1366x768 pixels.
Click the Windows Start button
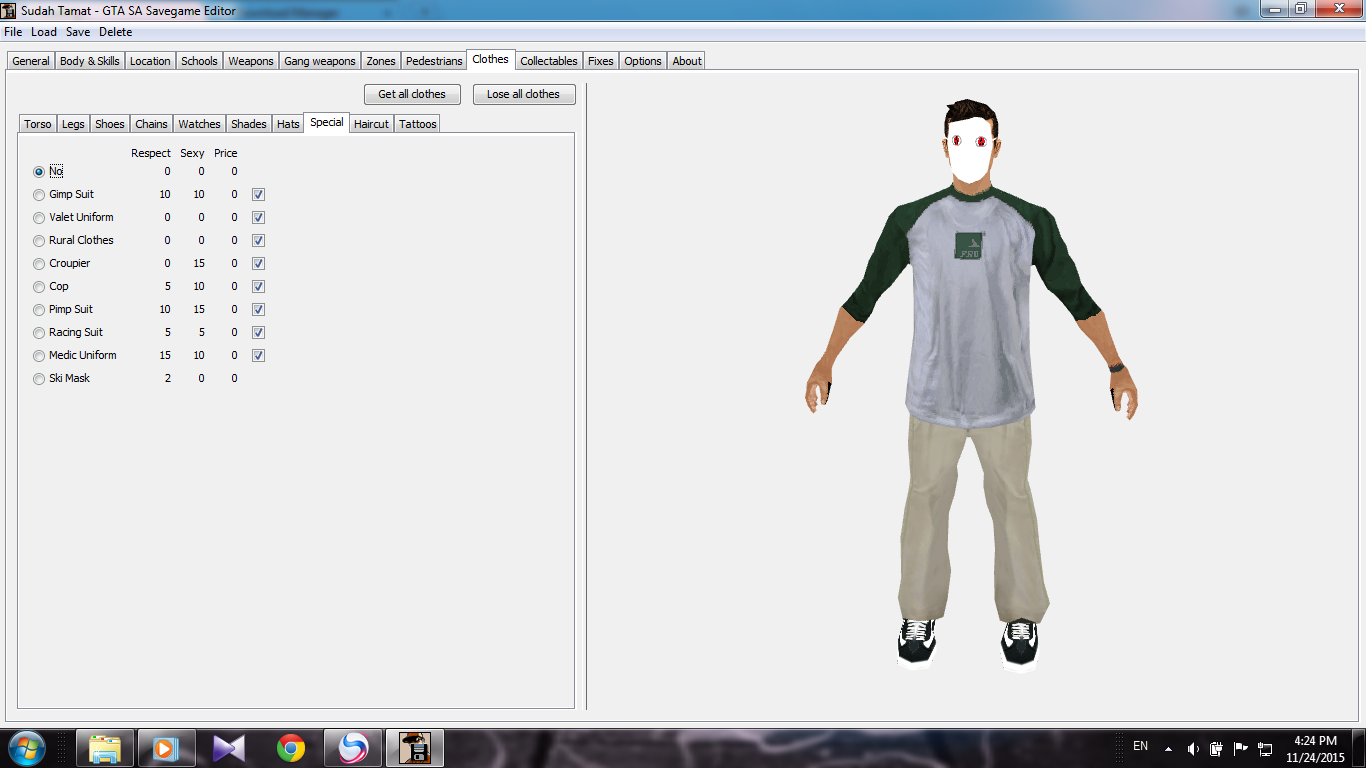[x=27, y=748]
